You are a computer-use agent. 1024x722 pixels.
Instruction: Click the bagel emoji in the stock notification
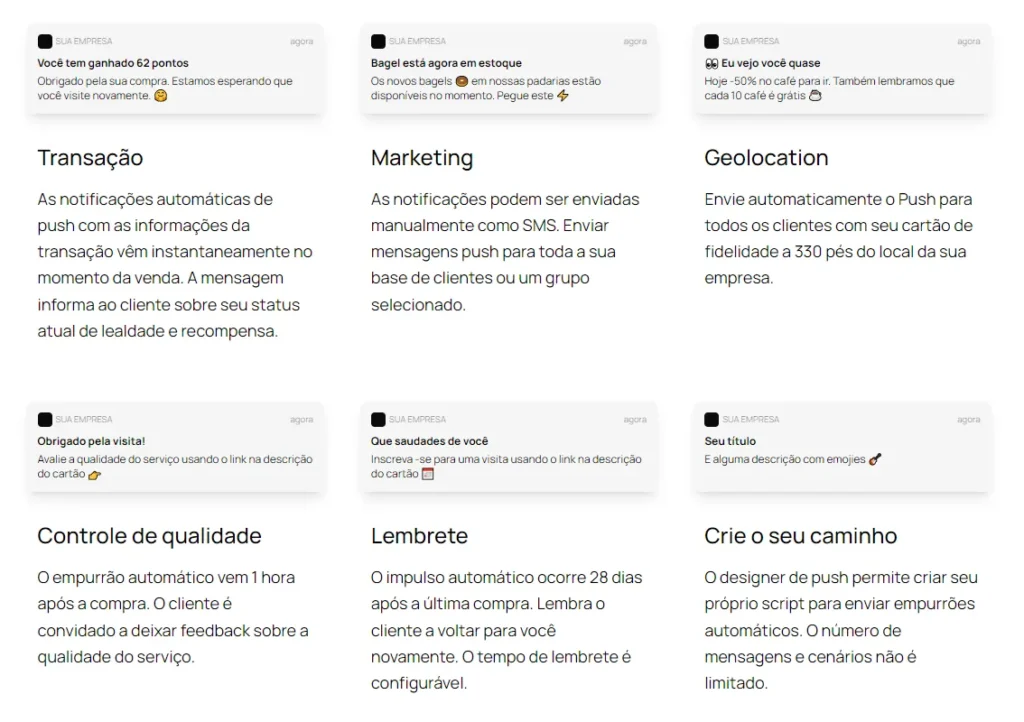(462, 82)
